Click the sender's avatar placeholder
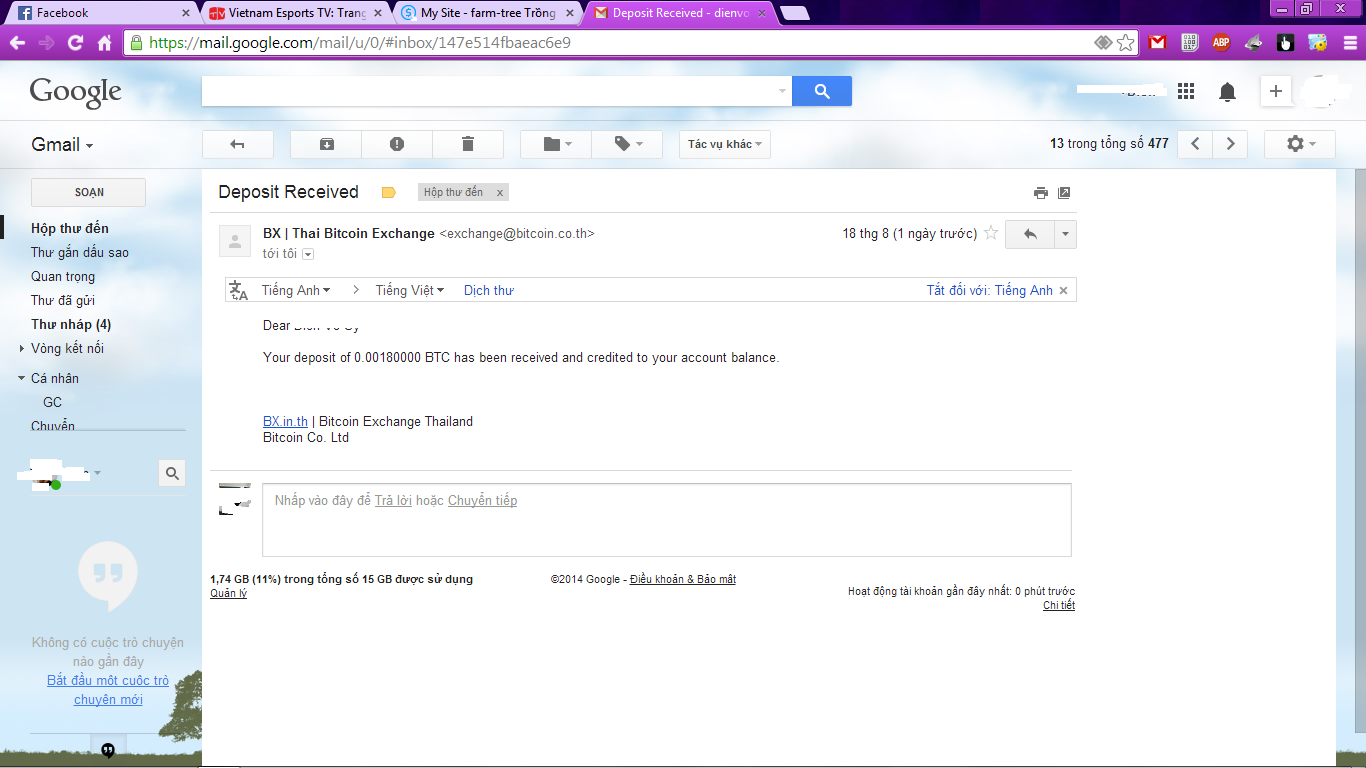The width and height of the screenshot is (1366, 768). click(x=235, y=241)
